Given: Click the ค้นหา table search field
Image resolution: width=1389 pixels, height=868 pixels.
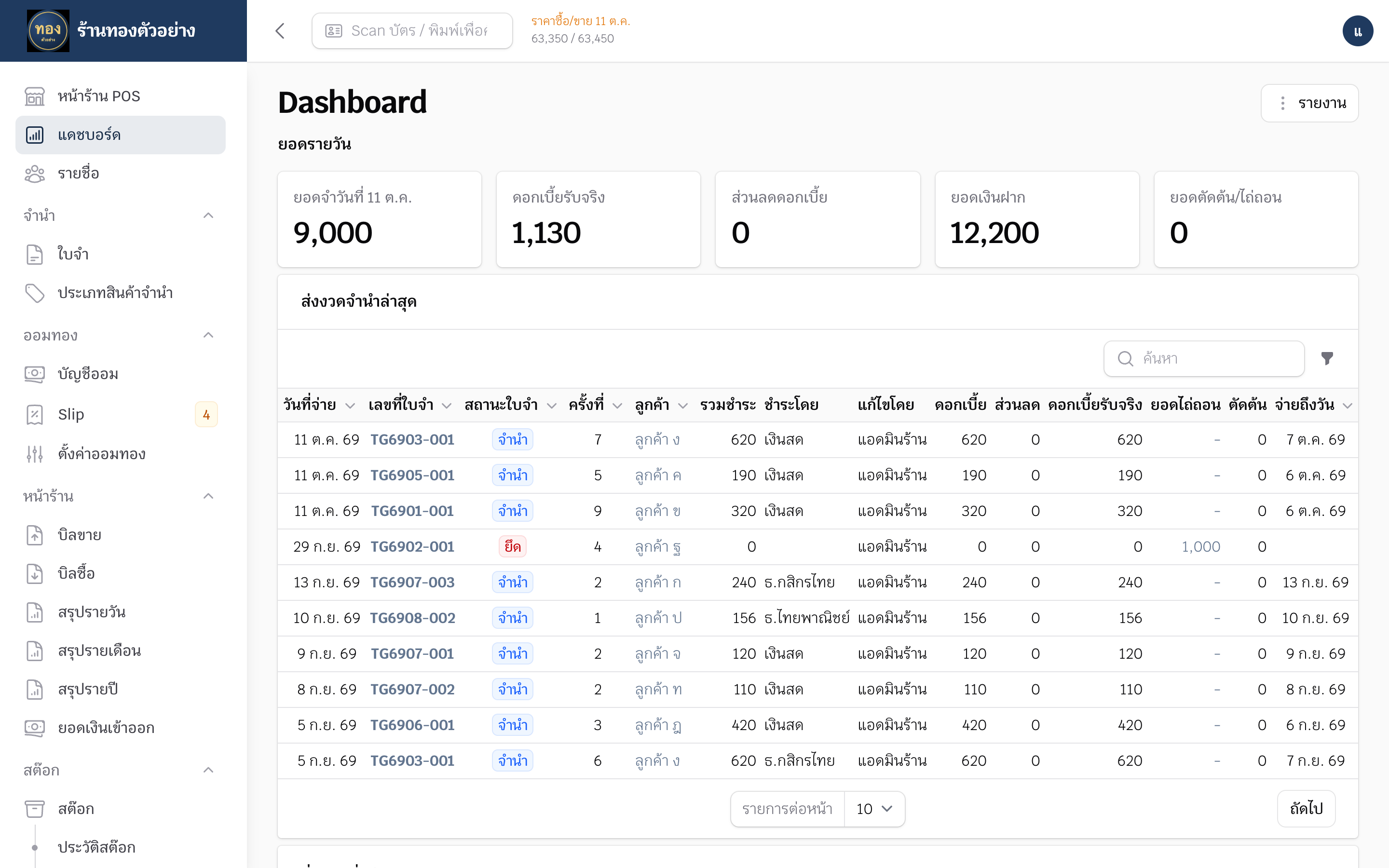Looking at the screenshot, I should 1204,359.
